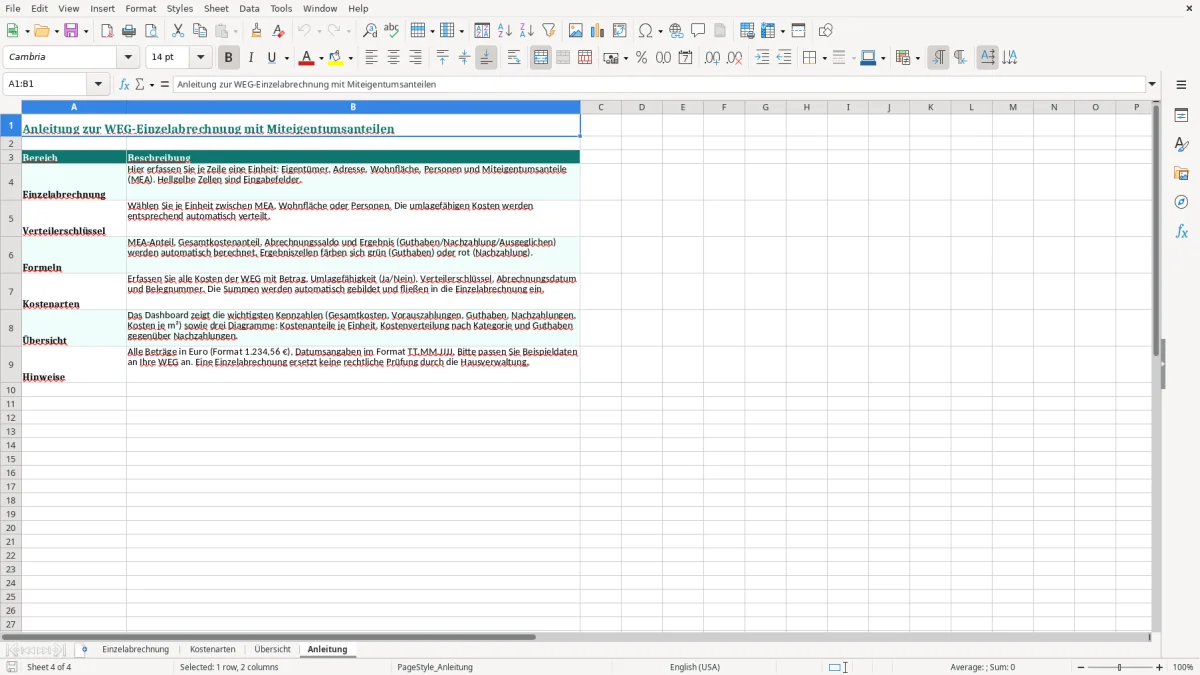
Task: Toggle Wrap Text
Action: click(514, 58)
